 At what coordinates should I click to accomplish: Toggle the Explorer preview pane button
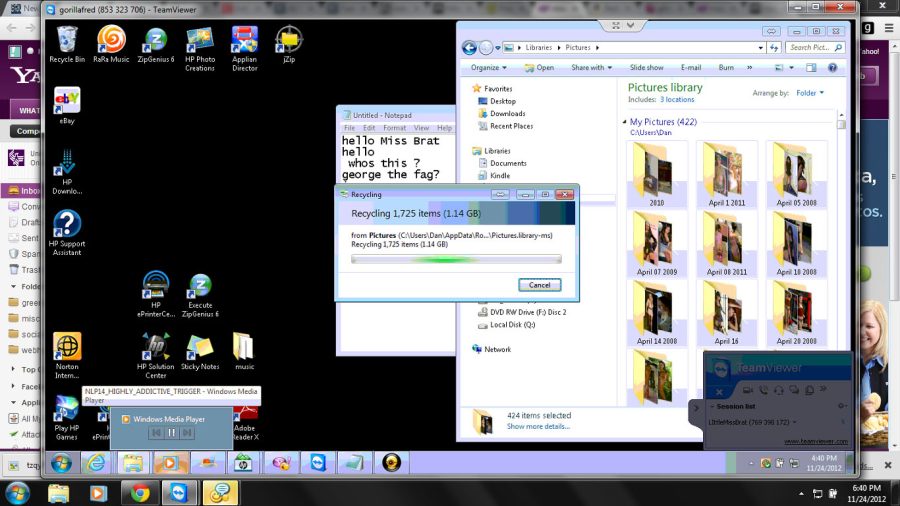click(811, 68)
